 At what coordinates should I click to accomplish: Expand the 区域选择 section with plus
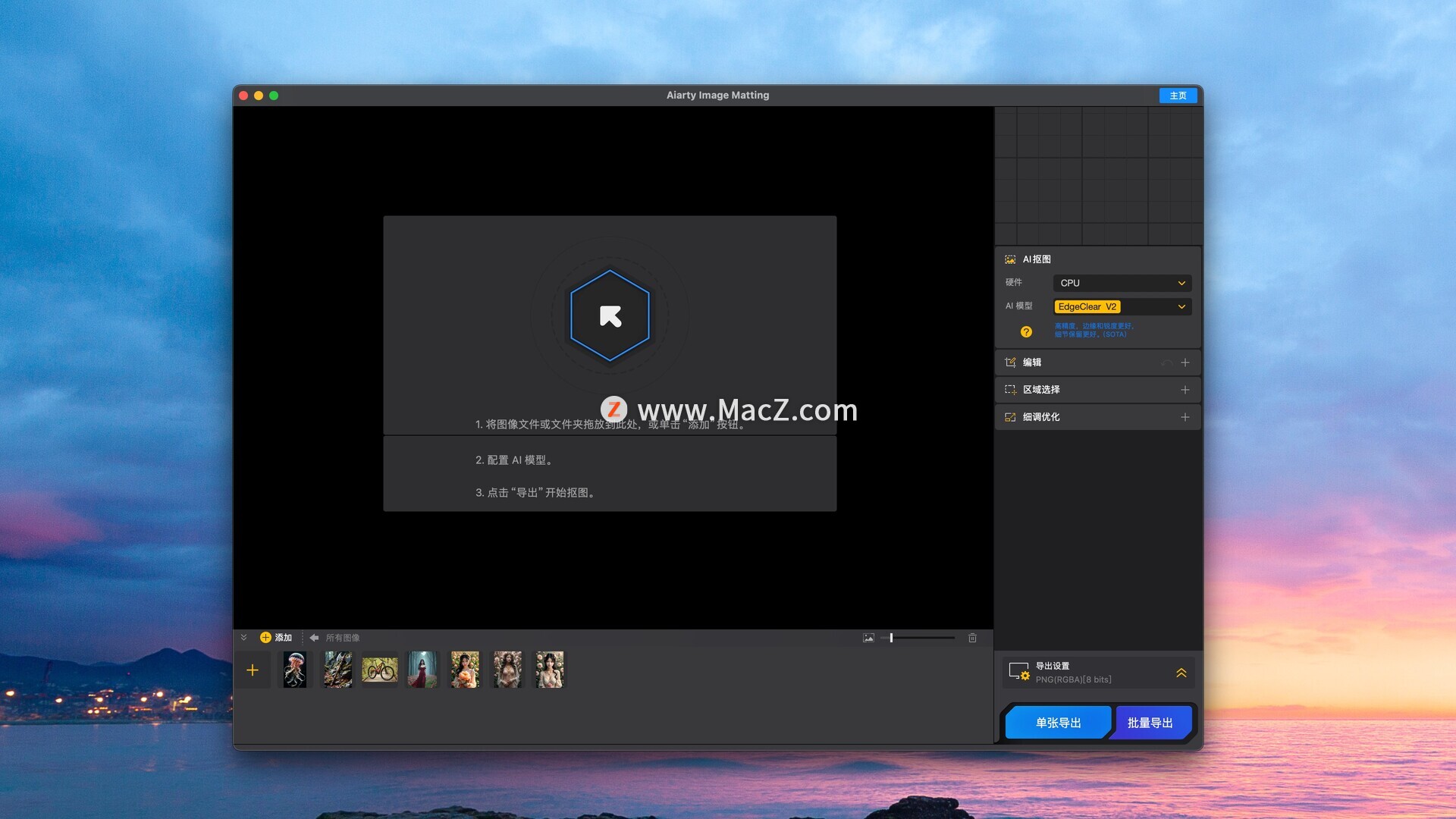pos(1185,390)
